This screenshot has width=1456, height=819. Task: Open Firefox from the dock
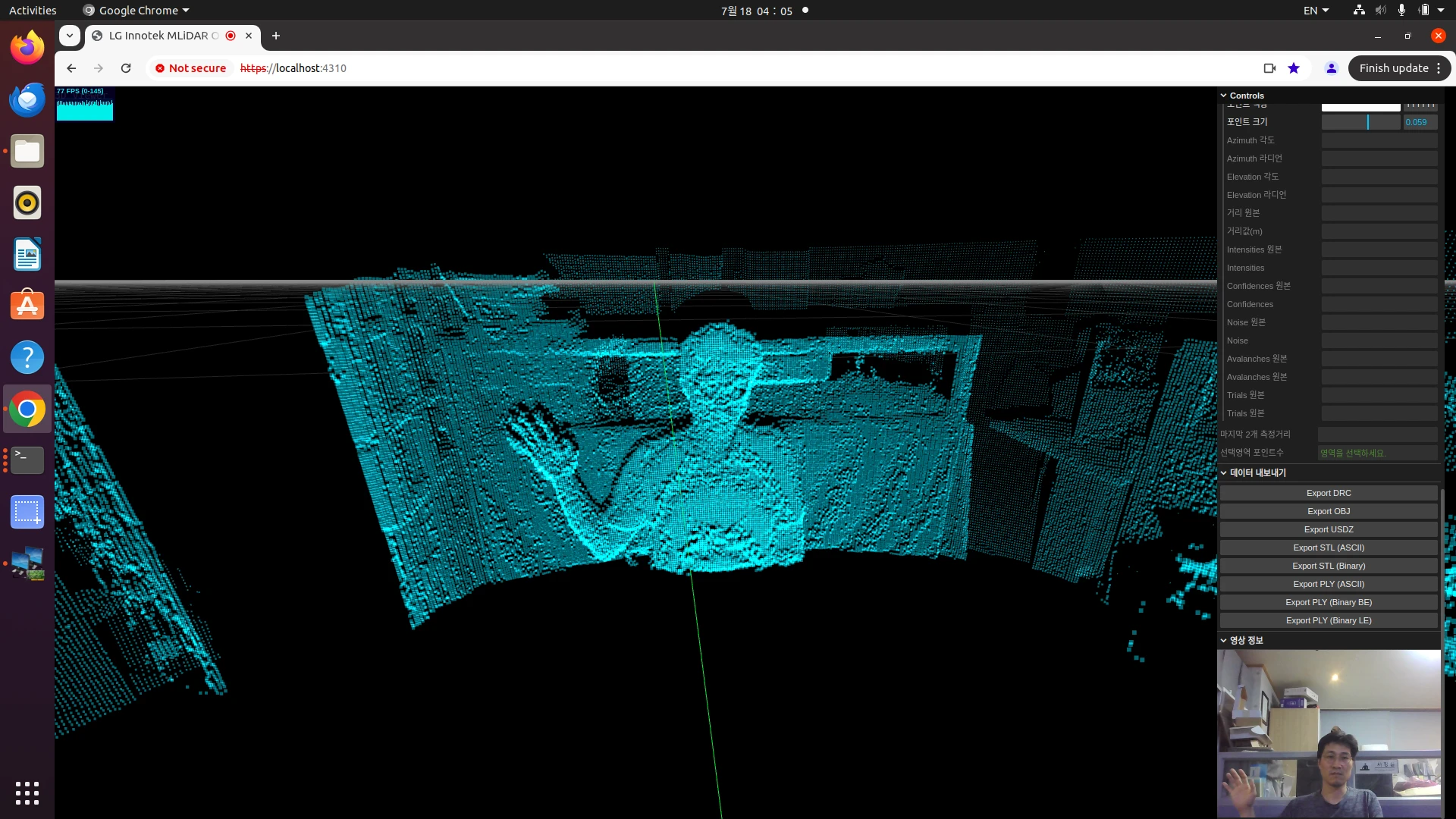click(x=27, y=48)
